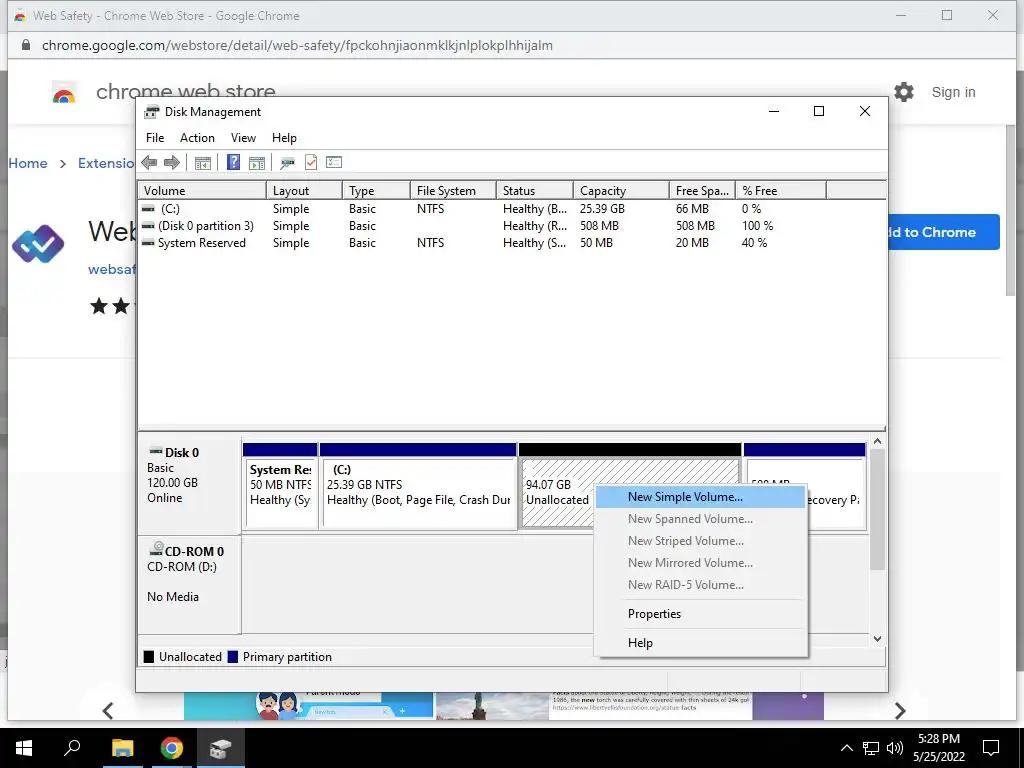Click the taskbar clock showing 5:28 PM
1024x768 pixels.
938,748
